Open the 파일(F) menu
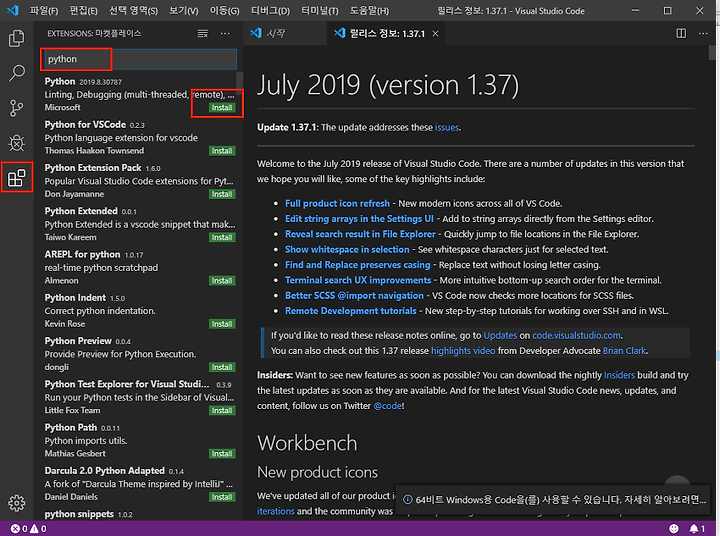 (x=44, y=11)
